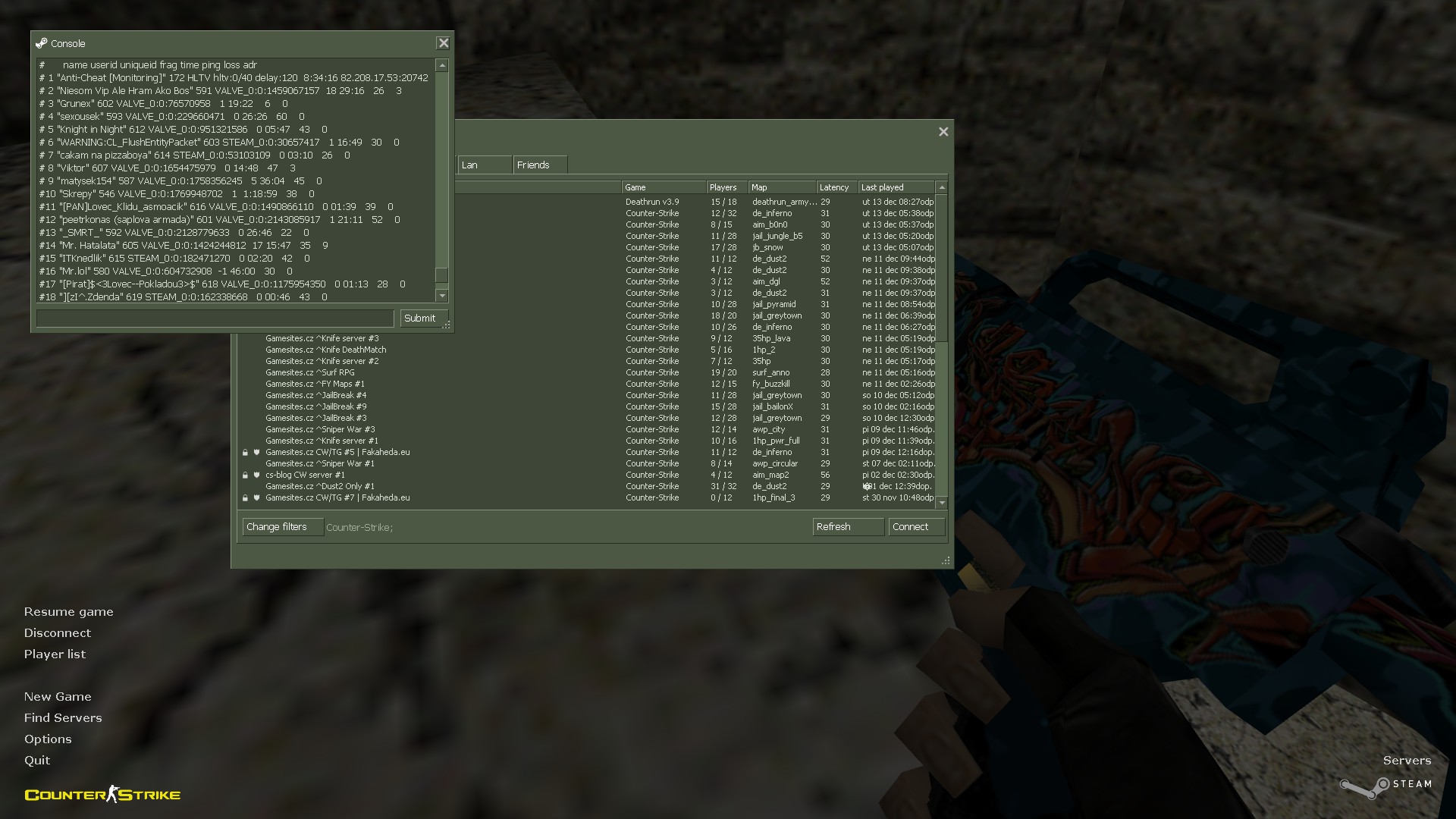Click console scrollbar down arrow
The image size is (1456, 819).
coord(442,296)
